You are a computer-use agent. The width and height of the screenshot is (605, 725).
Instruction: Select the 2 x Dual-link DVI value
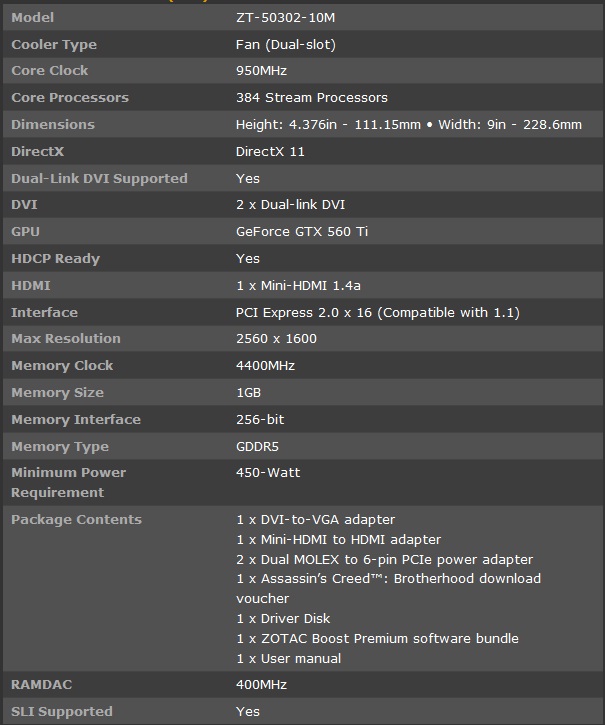[290, 205]
